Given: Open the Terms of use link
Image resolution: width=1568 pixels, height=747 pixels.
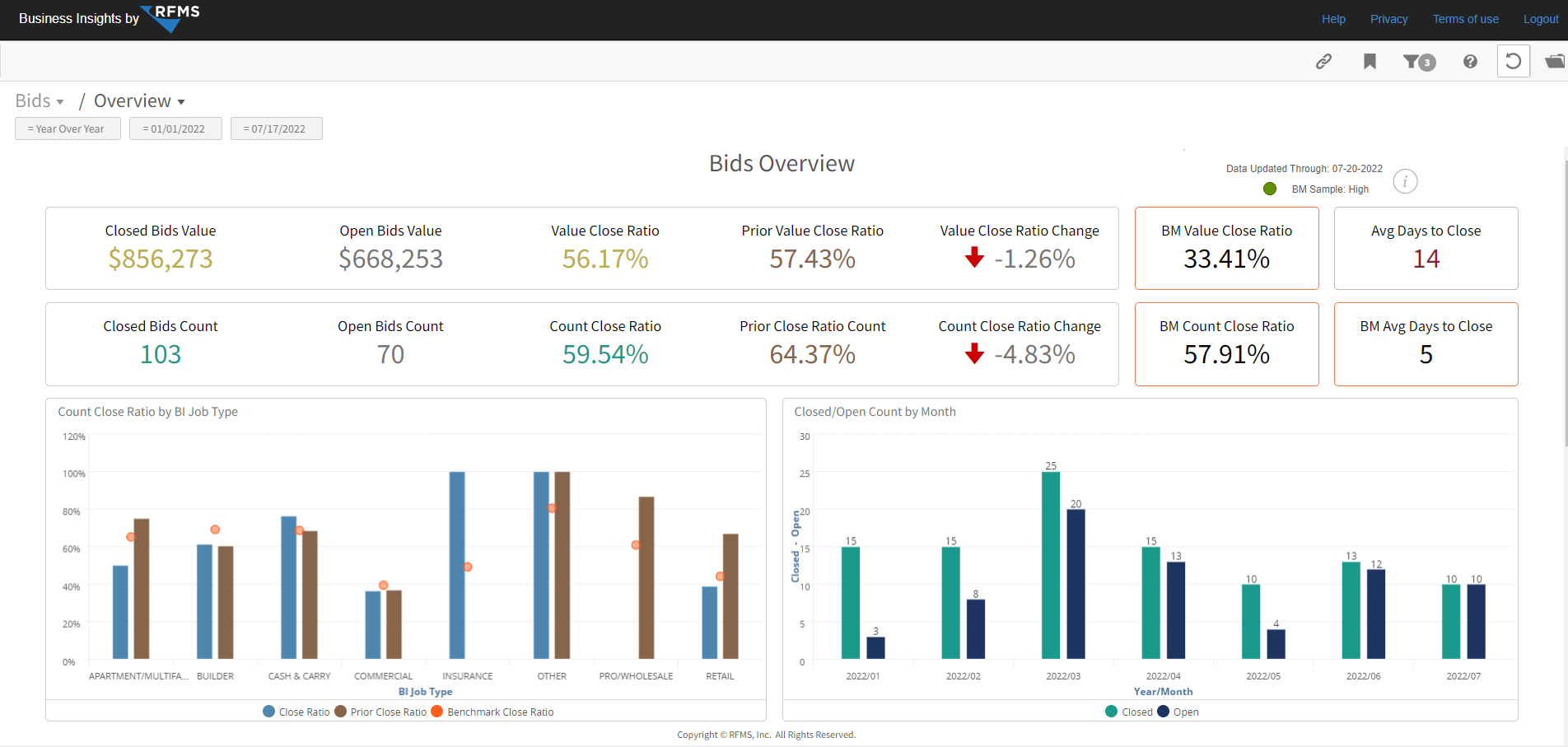Looking at the screenshot, I should coord(1465,19).
